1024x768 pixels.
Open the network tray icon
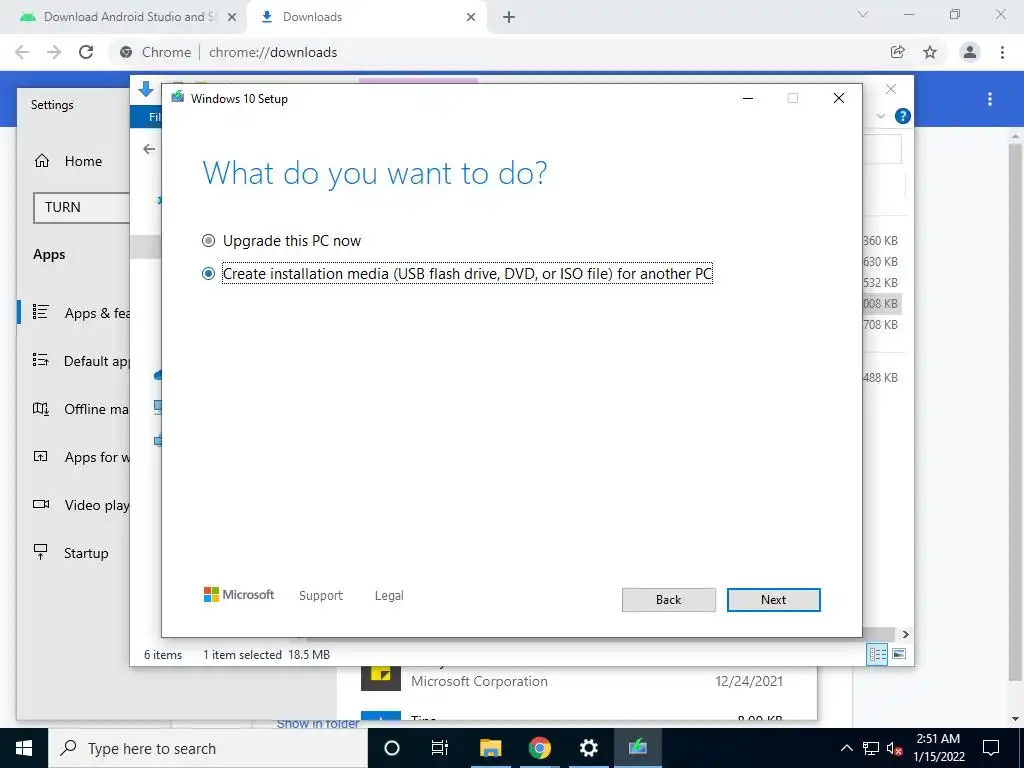click(x=871, y=748)
